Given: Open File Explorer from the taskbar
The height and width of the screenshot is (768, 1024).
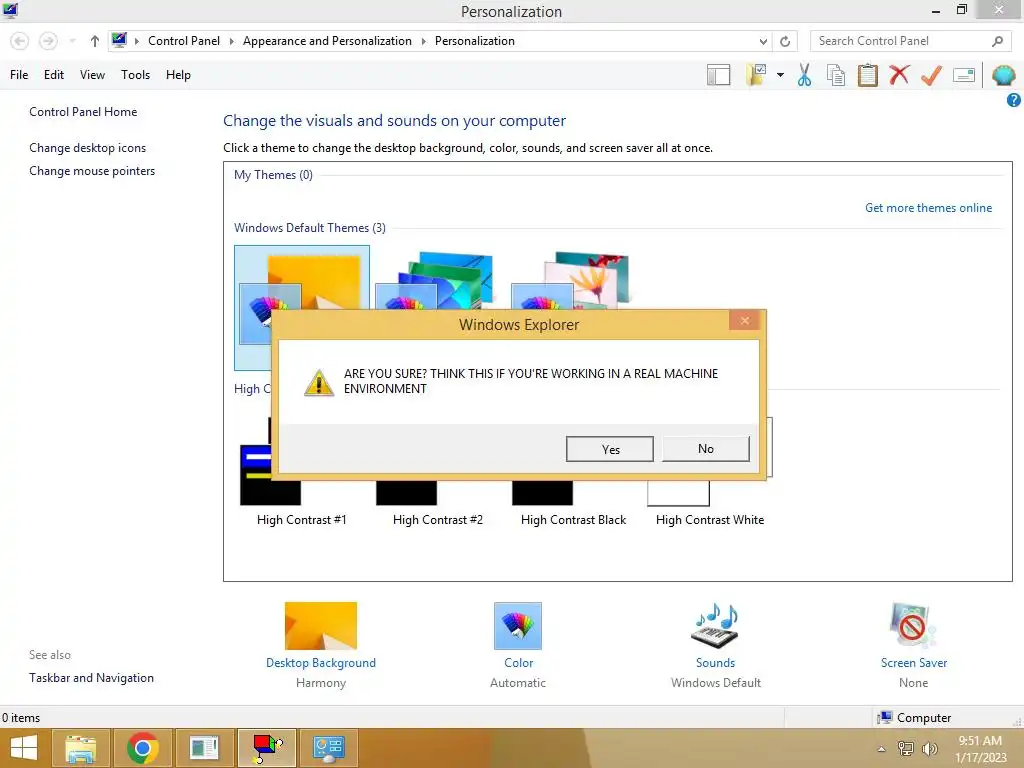Looking at the screenshot, I should click(x=80, y=748).
